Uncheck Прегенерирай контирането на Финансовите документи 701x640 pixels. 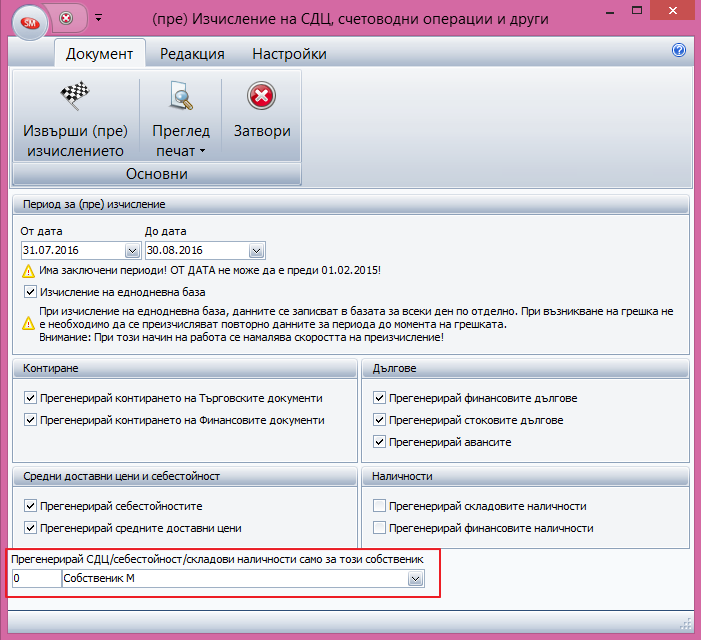(x=30, y=420)
